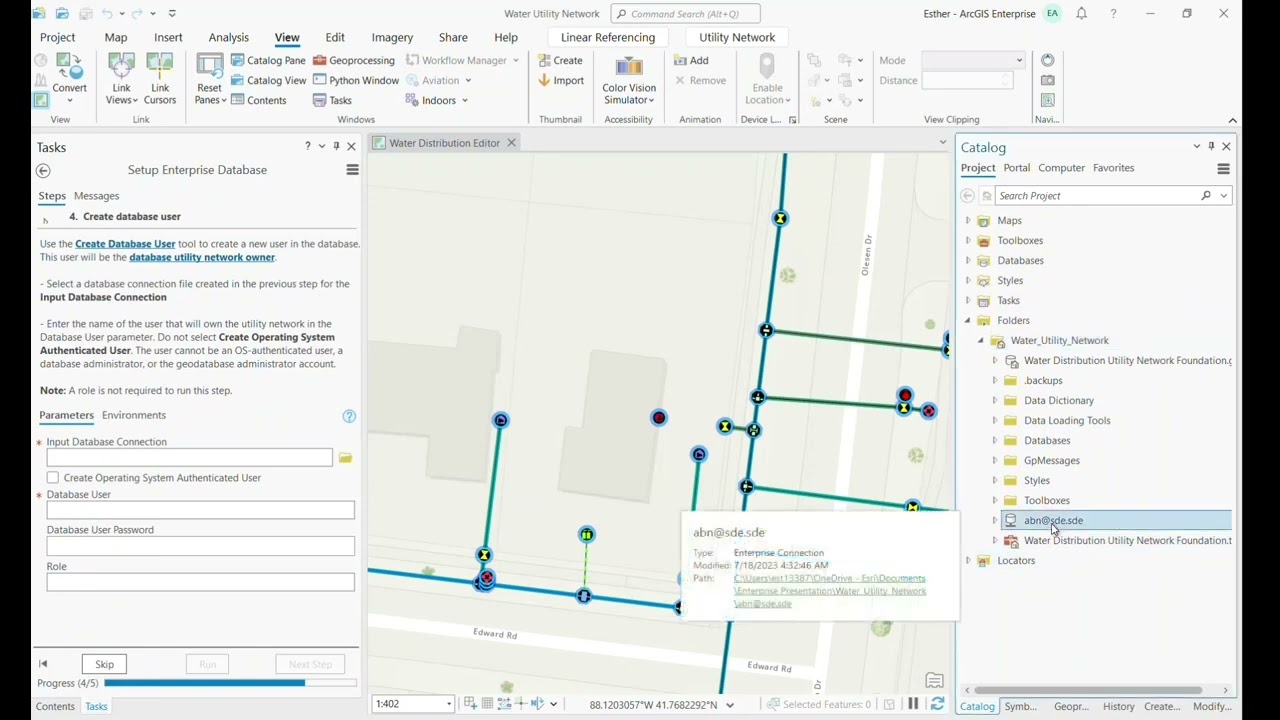Viewport: 1280px width, 720px height.
Task: Open Reset Panes menu
Action: point(209,80)
